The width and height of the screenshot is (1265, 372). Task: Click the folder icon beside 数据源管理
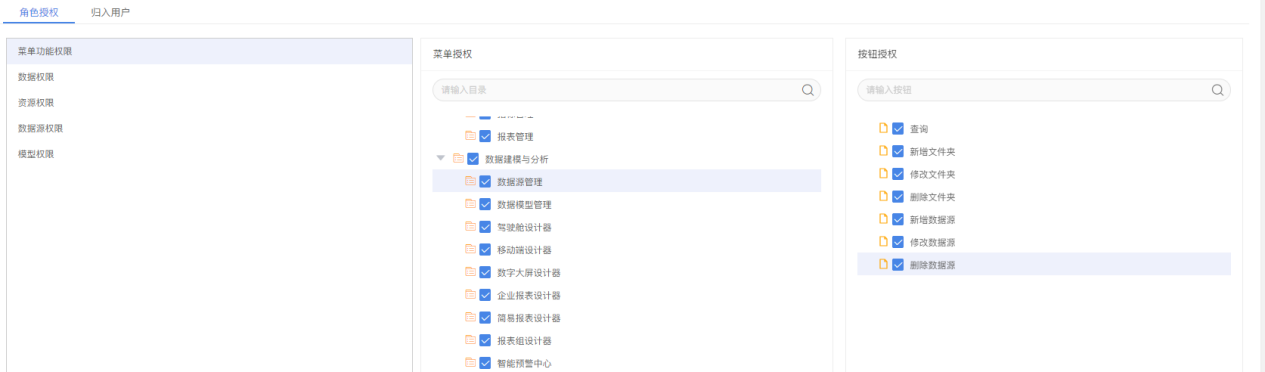(470, 181)
